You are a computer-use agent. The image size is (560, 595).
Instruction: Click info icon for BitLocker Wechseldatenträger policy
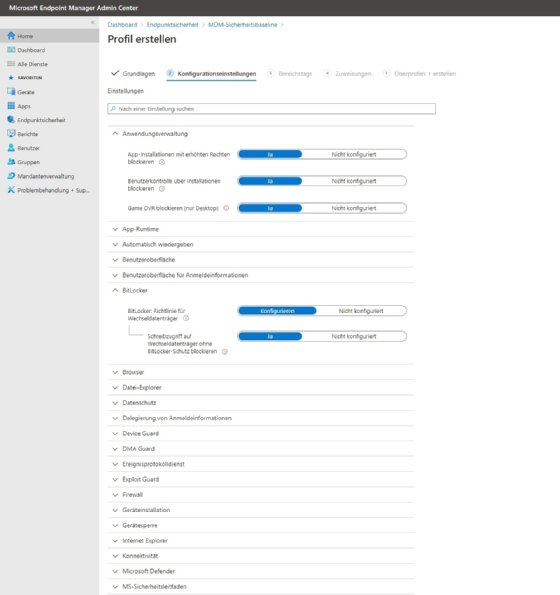[x=186, y=318]
